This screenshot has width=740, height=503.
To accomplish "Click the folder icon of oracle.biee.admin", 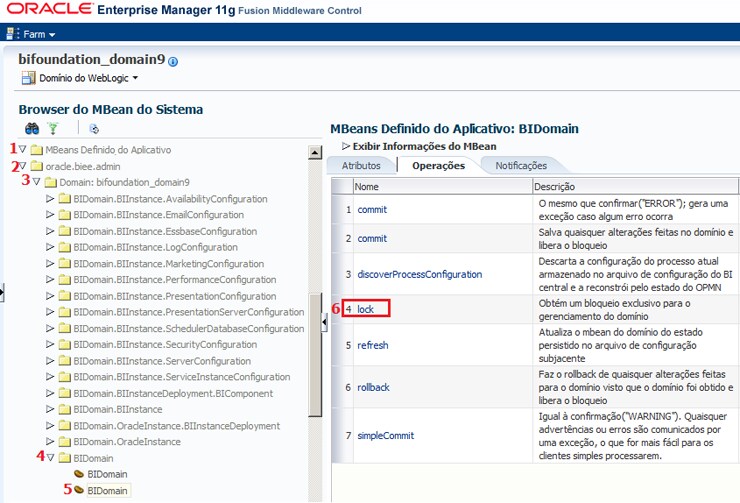I will tap(36, 166).
